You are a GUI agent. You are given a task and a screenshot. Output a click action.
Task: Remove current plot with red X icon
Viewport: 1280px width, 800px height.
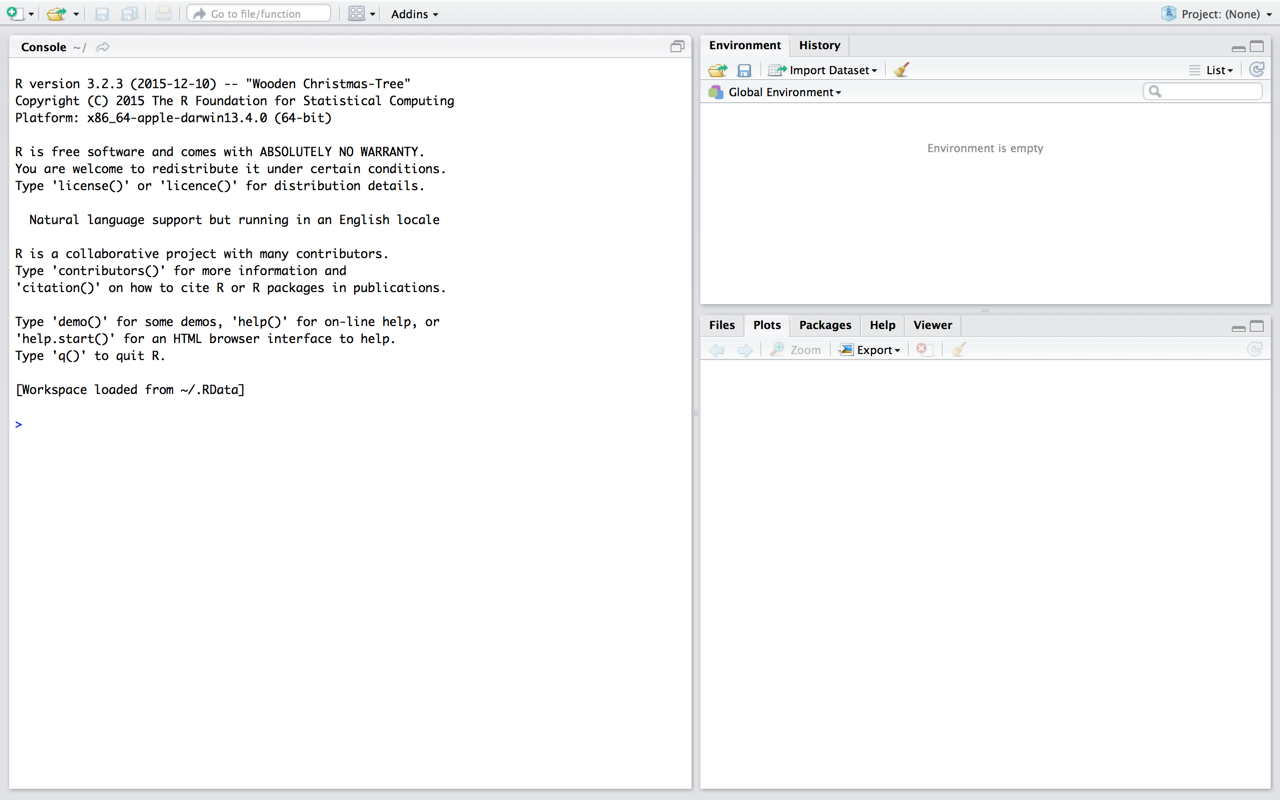click(925, 350)
